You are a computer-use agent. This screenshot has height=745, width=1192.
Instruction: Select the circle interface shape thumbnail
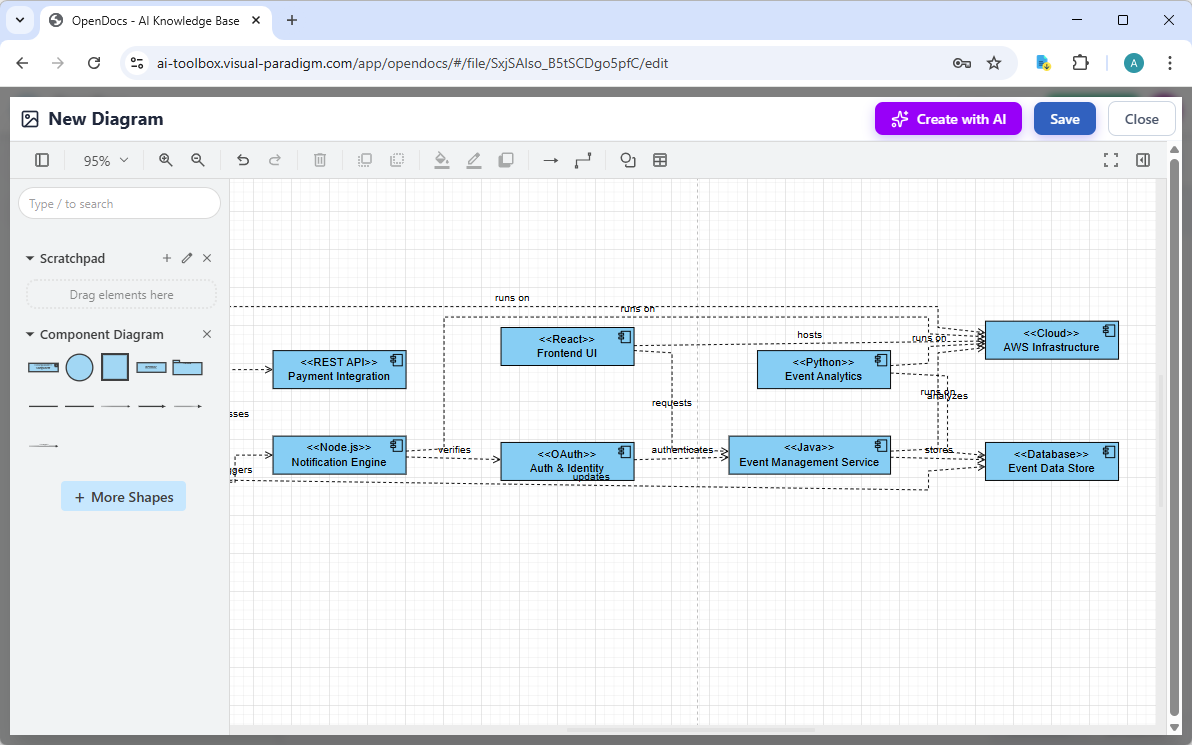tap(79, 367)
